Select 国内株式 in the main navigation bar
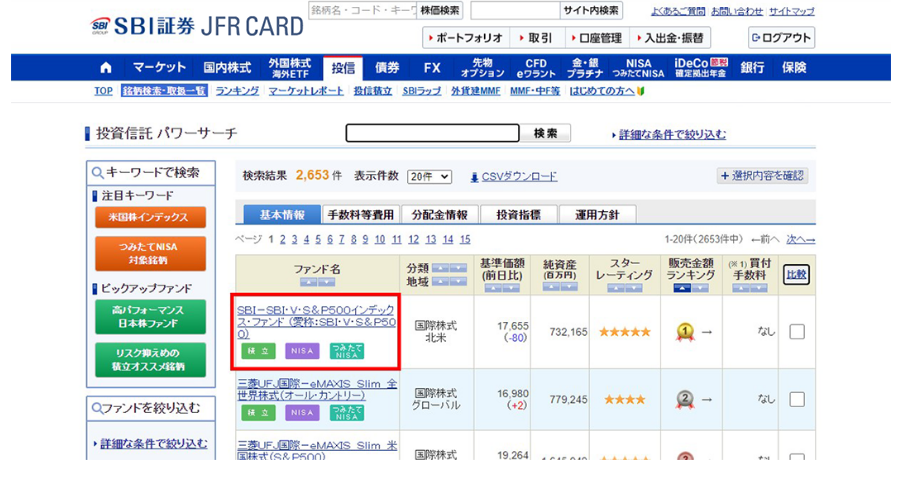 pyautogui.click(x=227, y=68)
